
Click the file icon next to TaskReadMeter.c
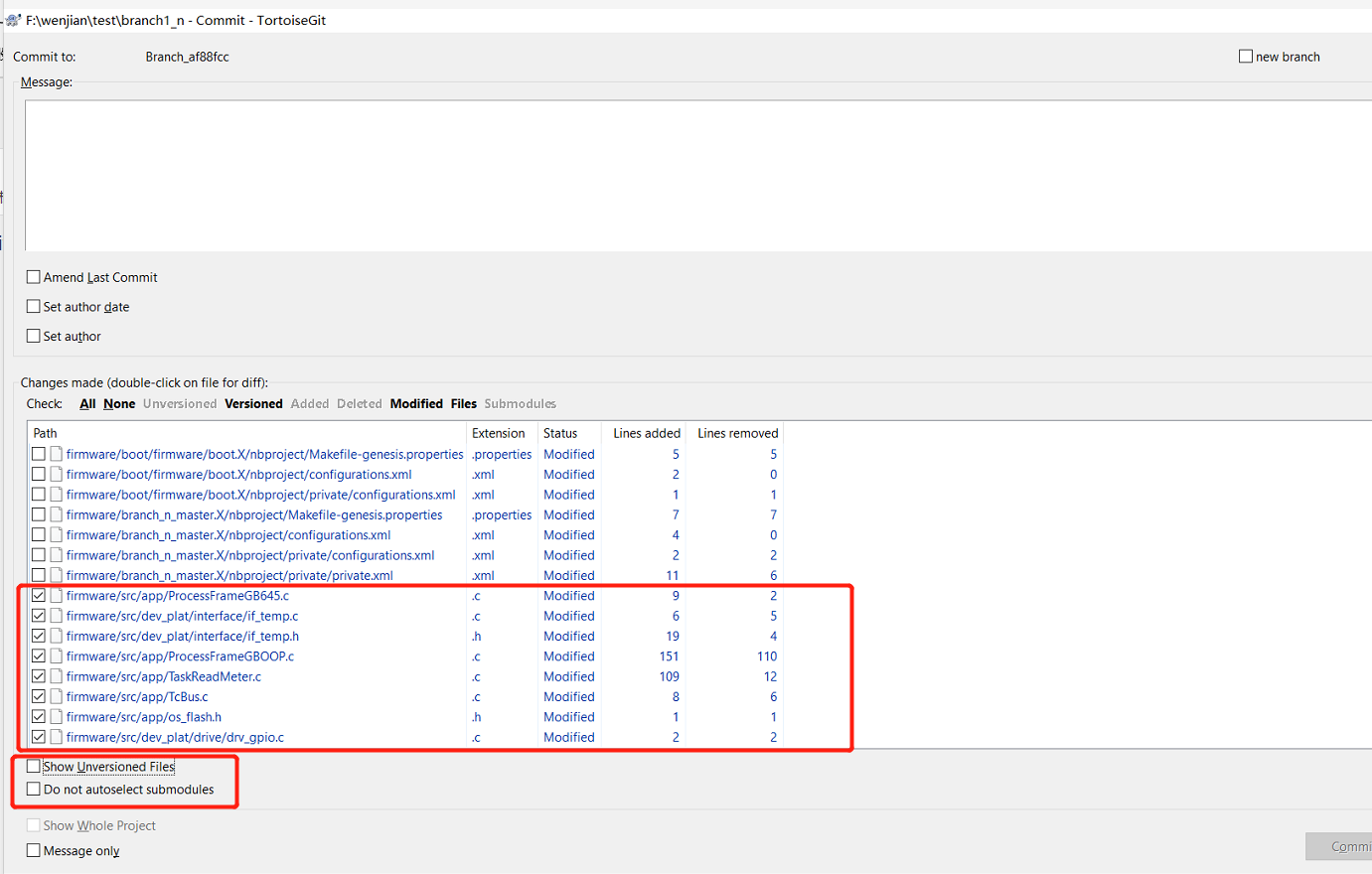[x=55, y=675]
